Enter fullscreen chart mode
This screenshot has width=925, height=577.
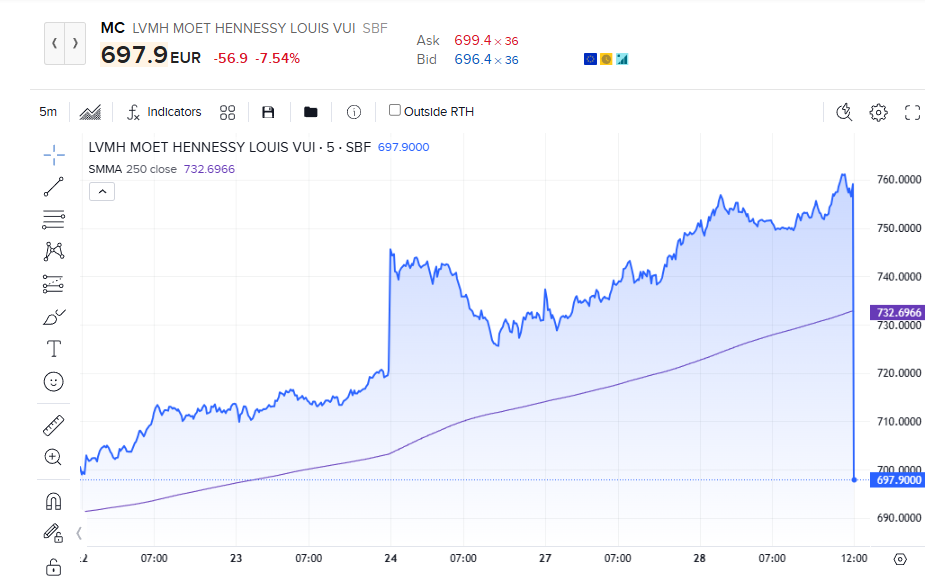pos(913,112)
